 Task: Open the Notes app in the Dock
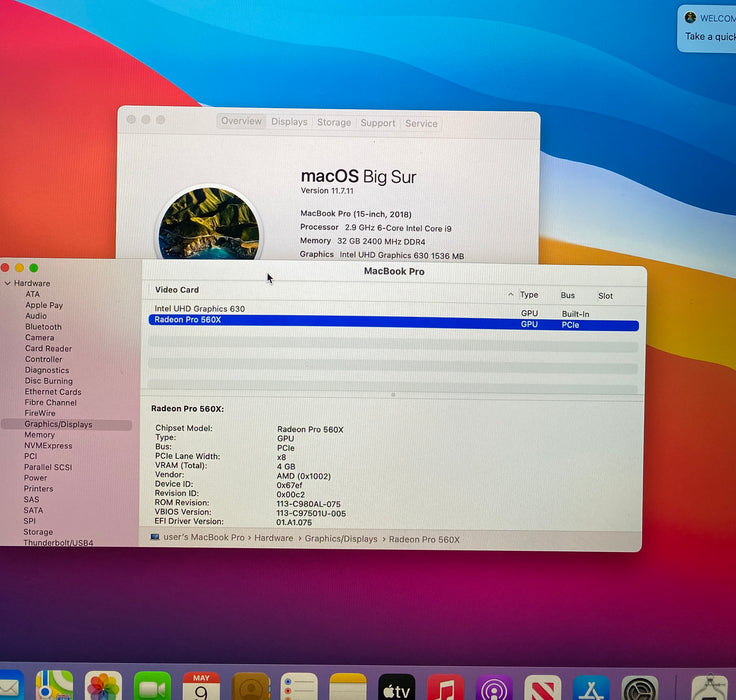348,688
